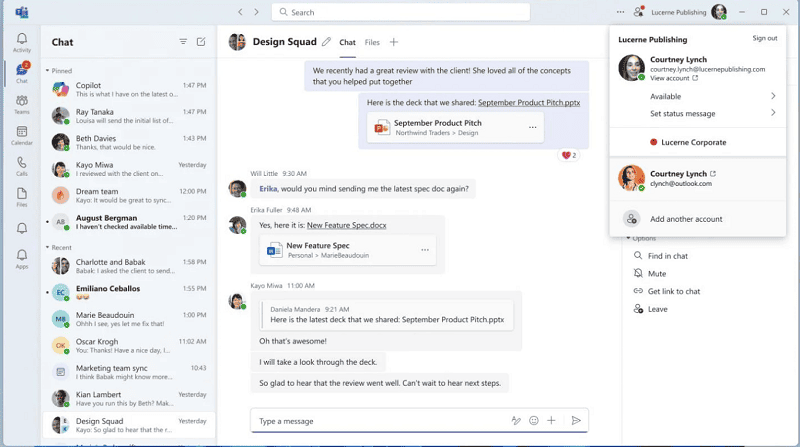
Task: Switch to the clynch@outlook.com account
Action: point(697,178)
